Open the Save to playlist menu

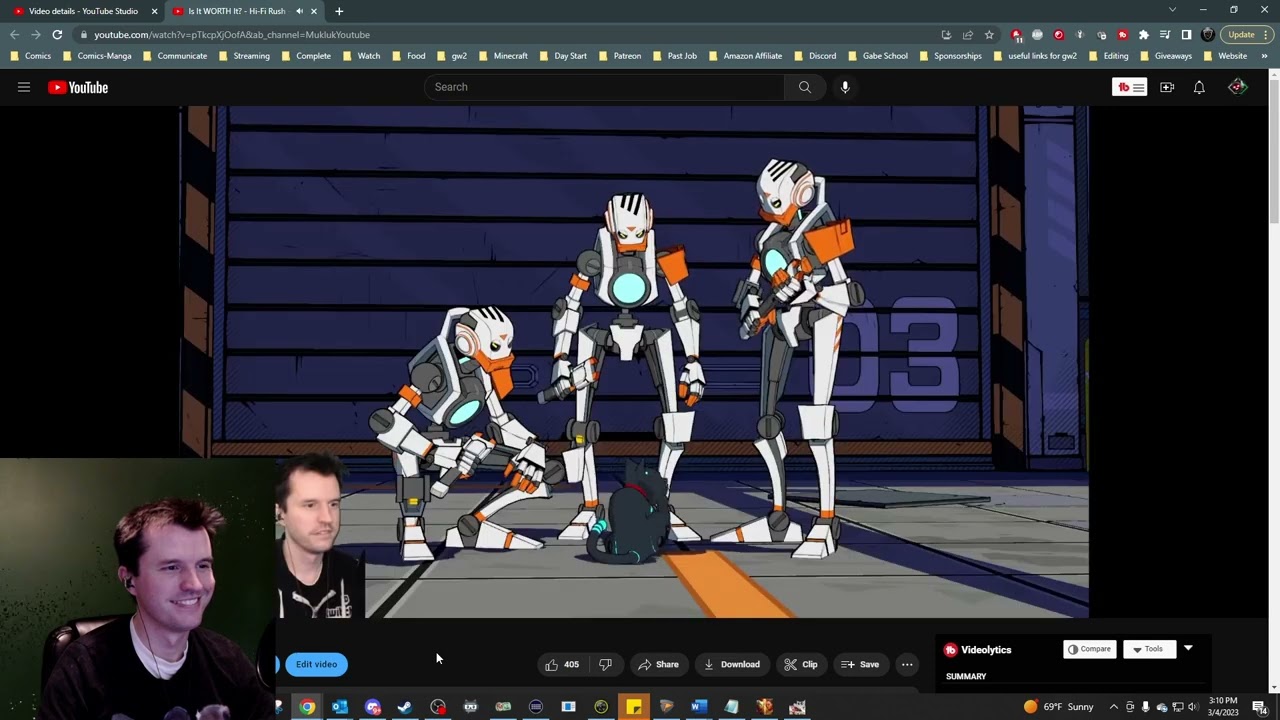click(x=860, y=664)
